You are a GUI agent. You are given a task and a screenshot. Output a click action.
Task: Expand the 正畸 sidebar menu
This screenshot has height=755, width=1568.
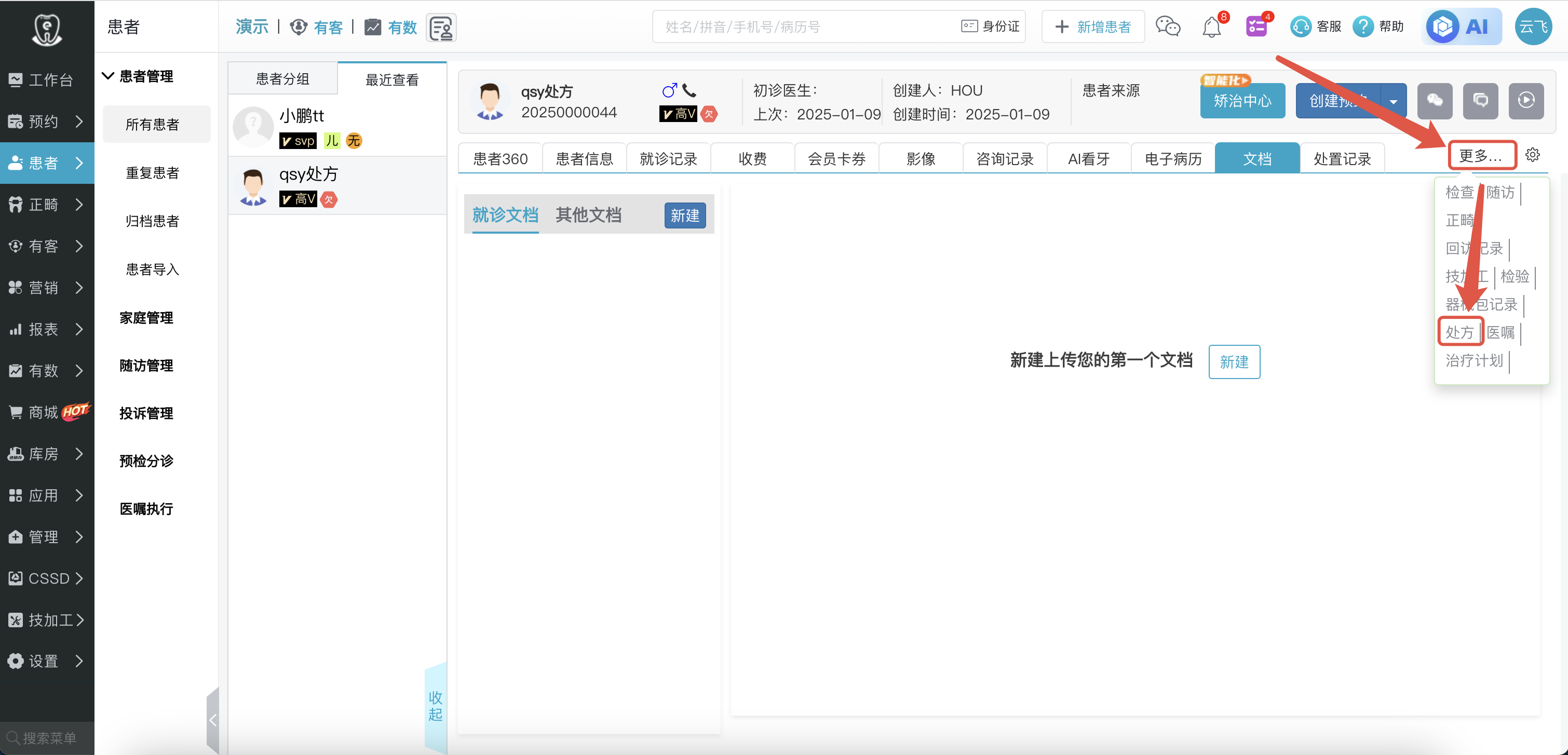point(78,205)
